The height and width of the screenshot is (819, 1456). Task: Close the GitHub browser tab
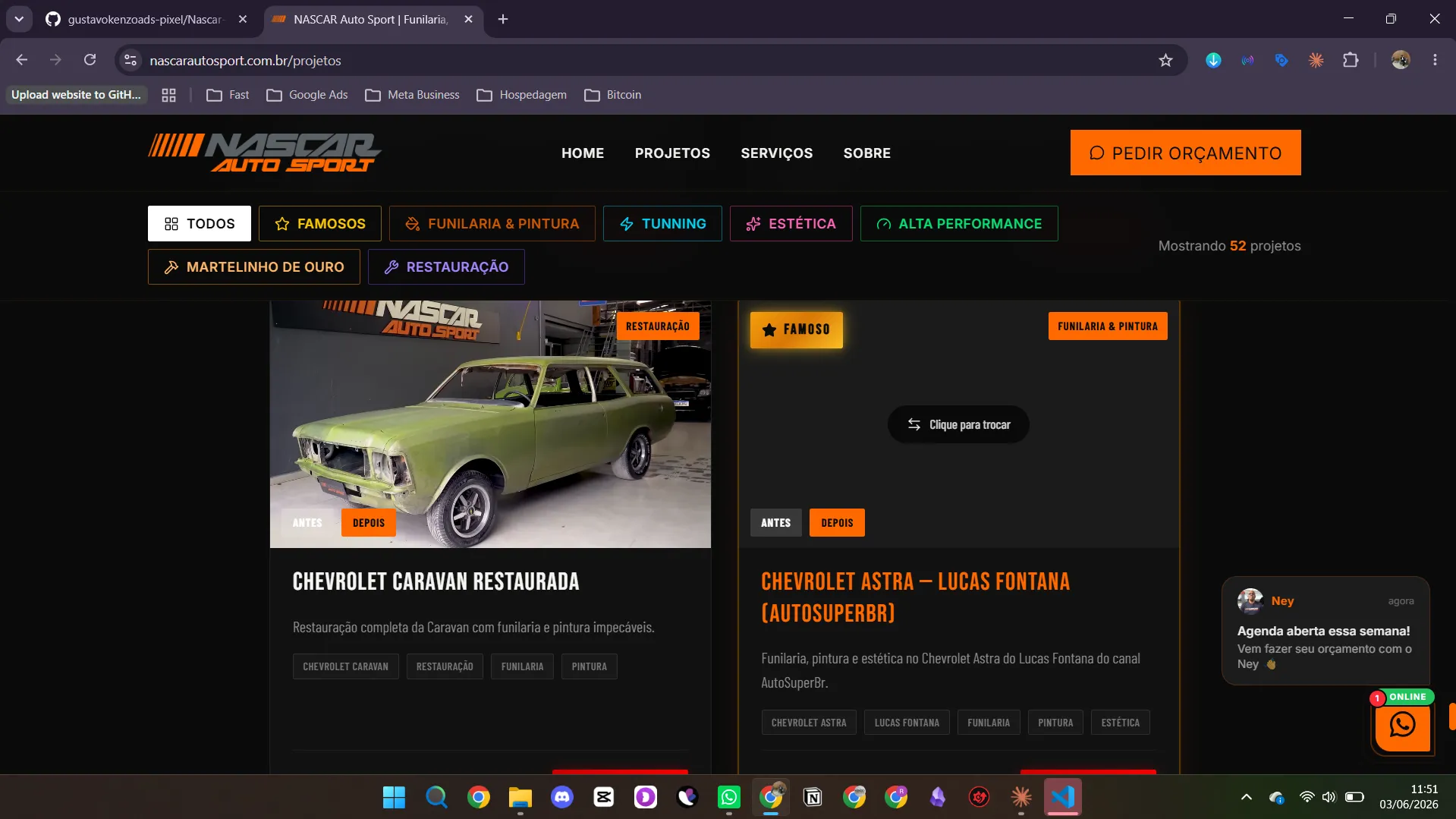click(x=243, y=19)
